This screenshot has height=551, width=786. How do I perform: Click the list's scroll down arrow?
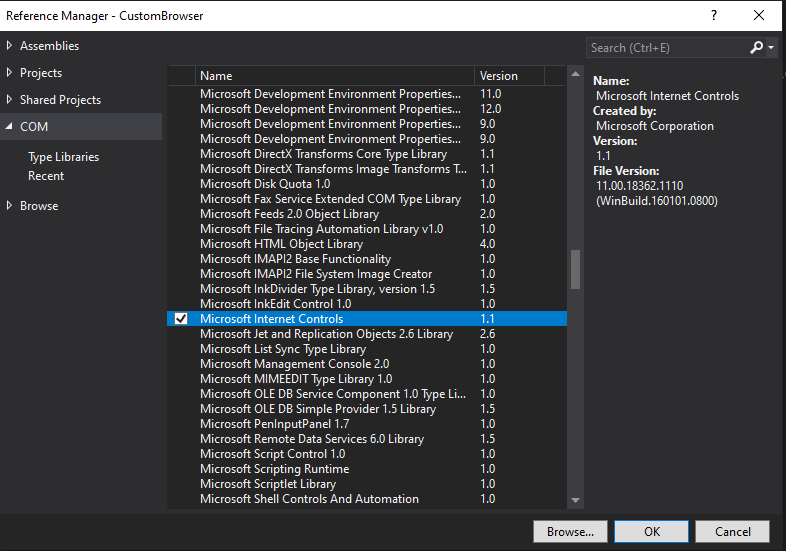tap(575, 500)
